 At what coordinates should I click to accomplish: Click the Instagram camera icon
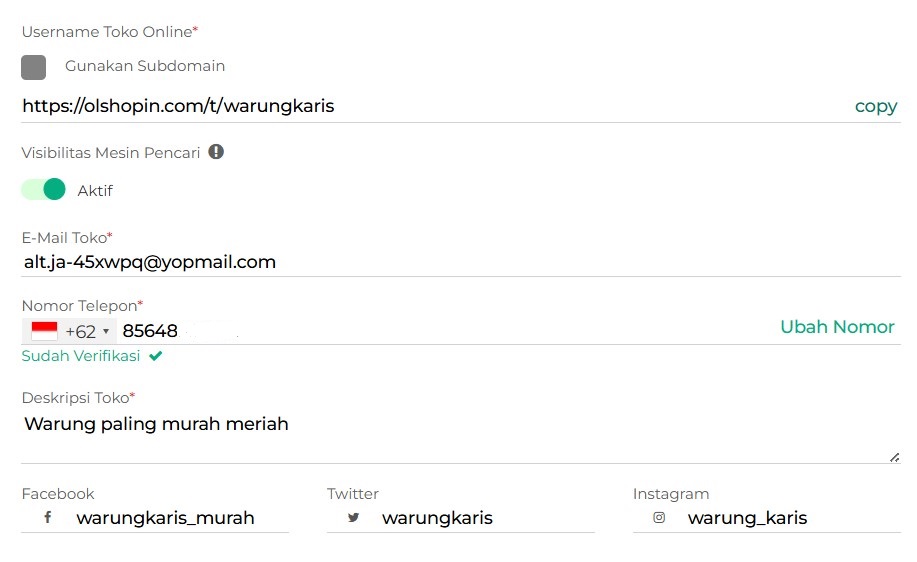coord(659,518)
